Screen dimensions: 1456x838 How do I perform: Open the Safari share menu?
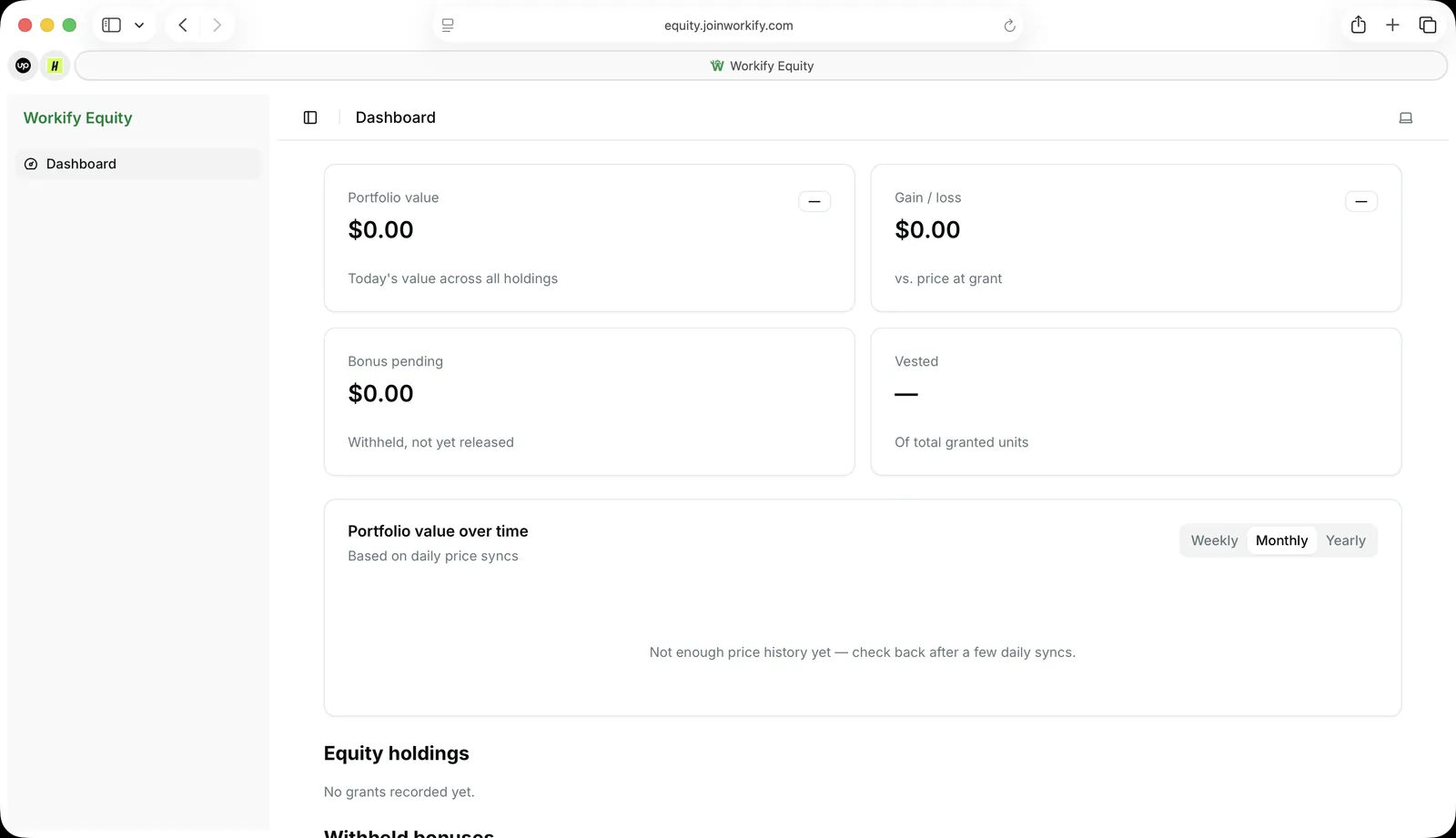1359,25
